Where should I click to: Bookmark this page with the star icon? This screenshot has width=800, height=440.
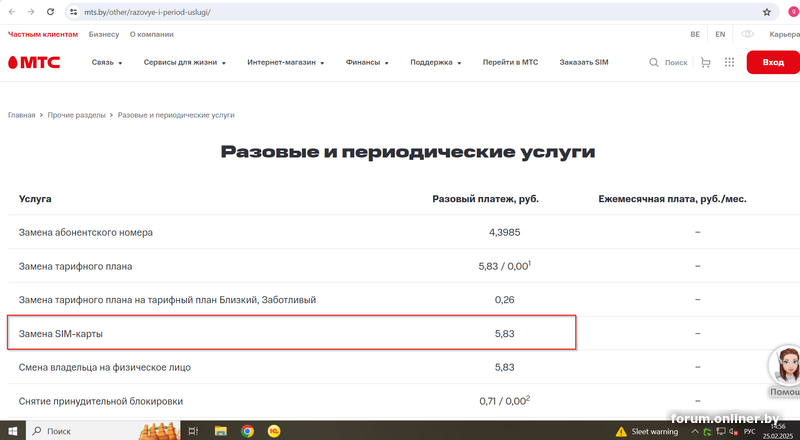coord(766,12)
